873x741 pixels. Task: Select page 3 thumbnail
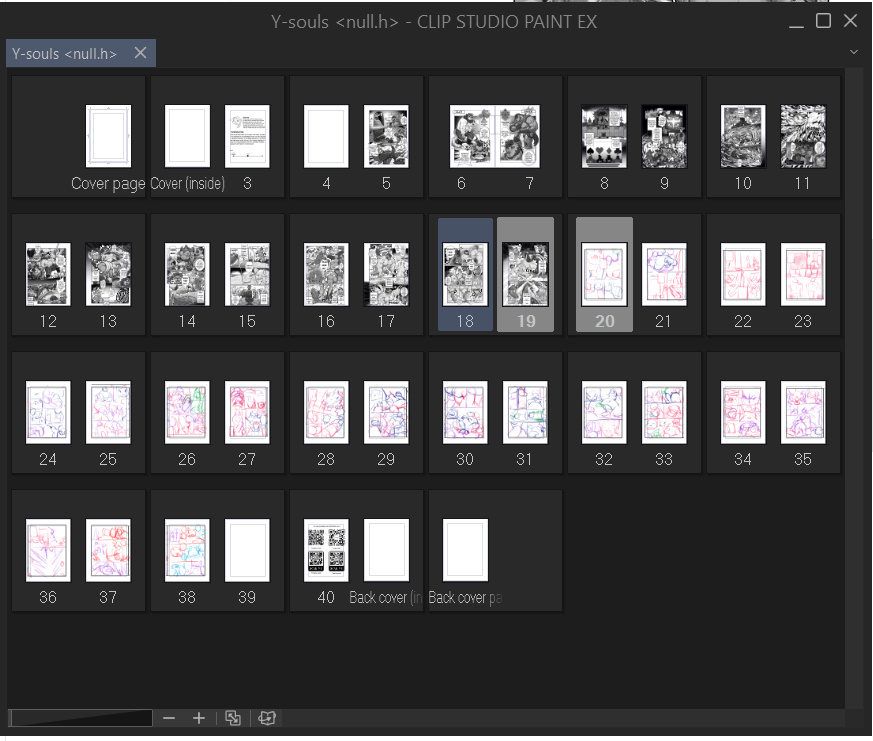pyautogui.click(x=247, y=136)
